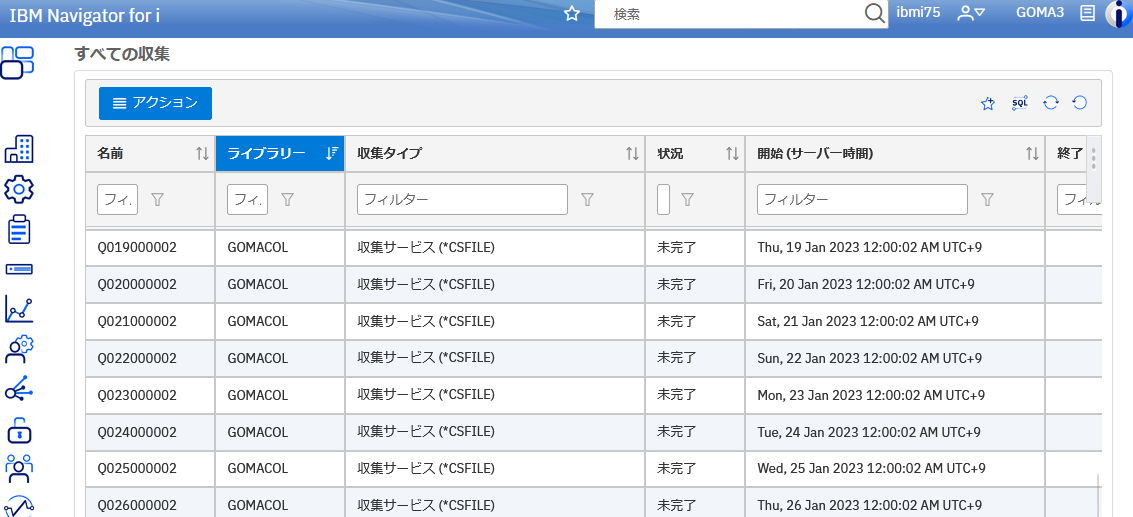Focus the 開始 (サーバー時間) filter input

(862, 200)
